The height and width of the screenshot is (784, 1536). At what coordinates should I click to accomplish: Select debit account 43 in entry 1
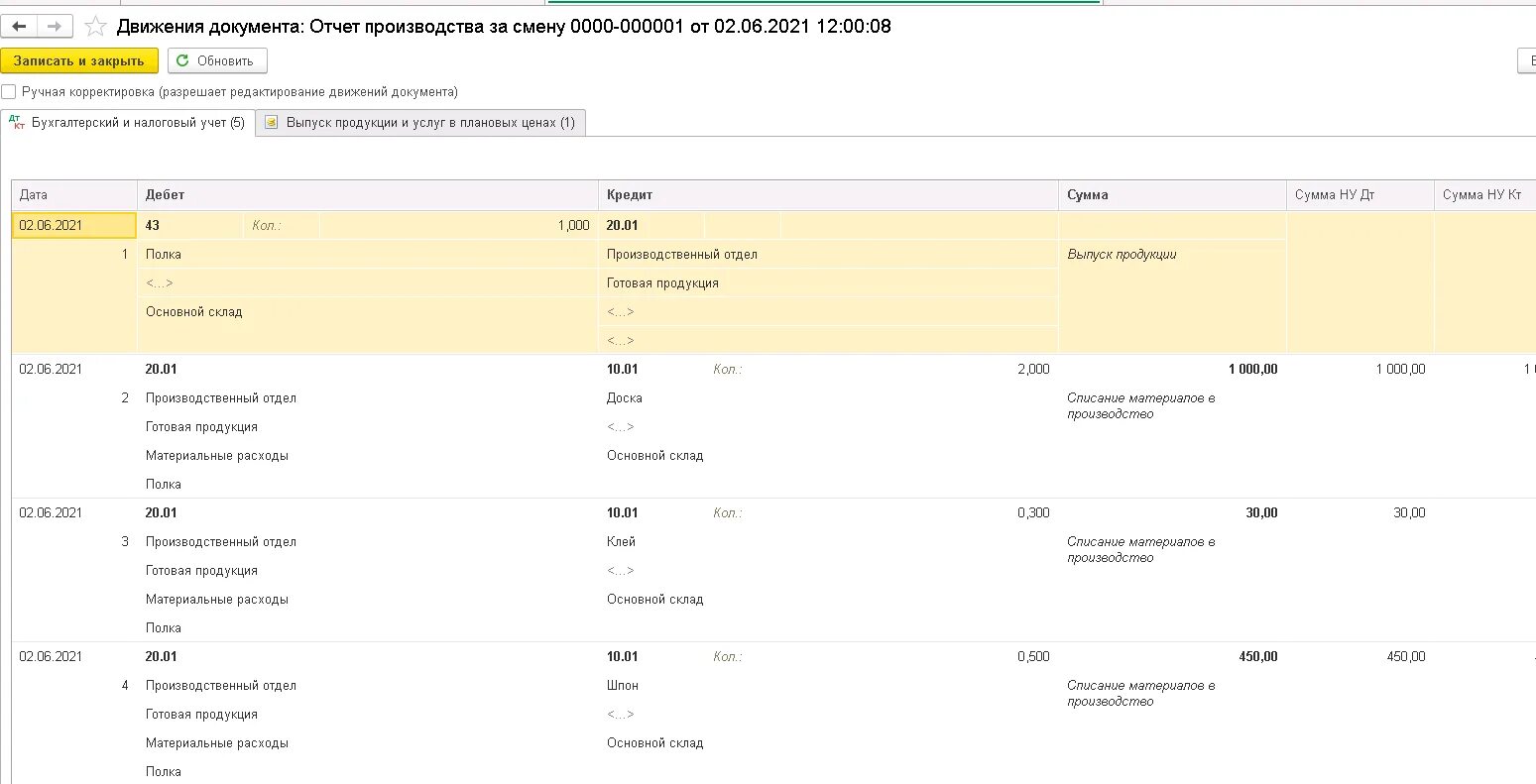190,226
